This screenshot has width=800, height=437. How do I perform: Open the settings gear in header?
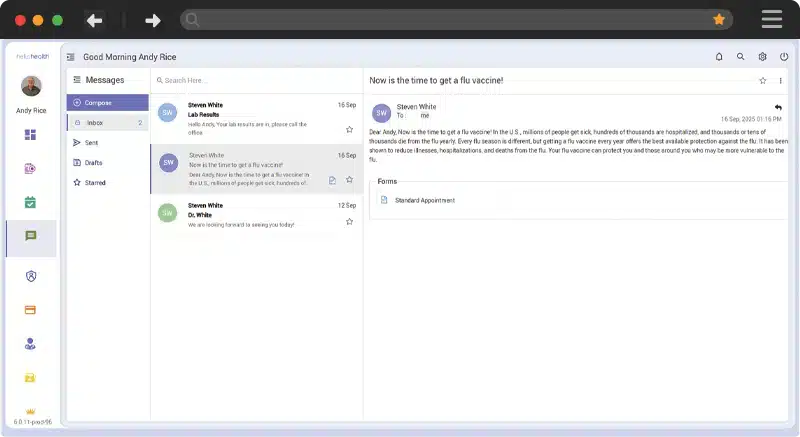pos(762,57)
